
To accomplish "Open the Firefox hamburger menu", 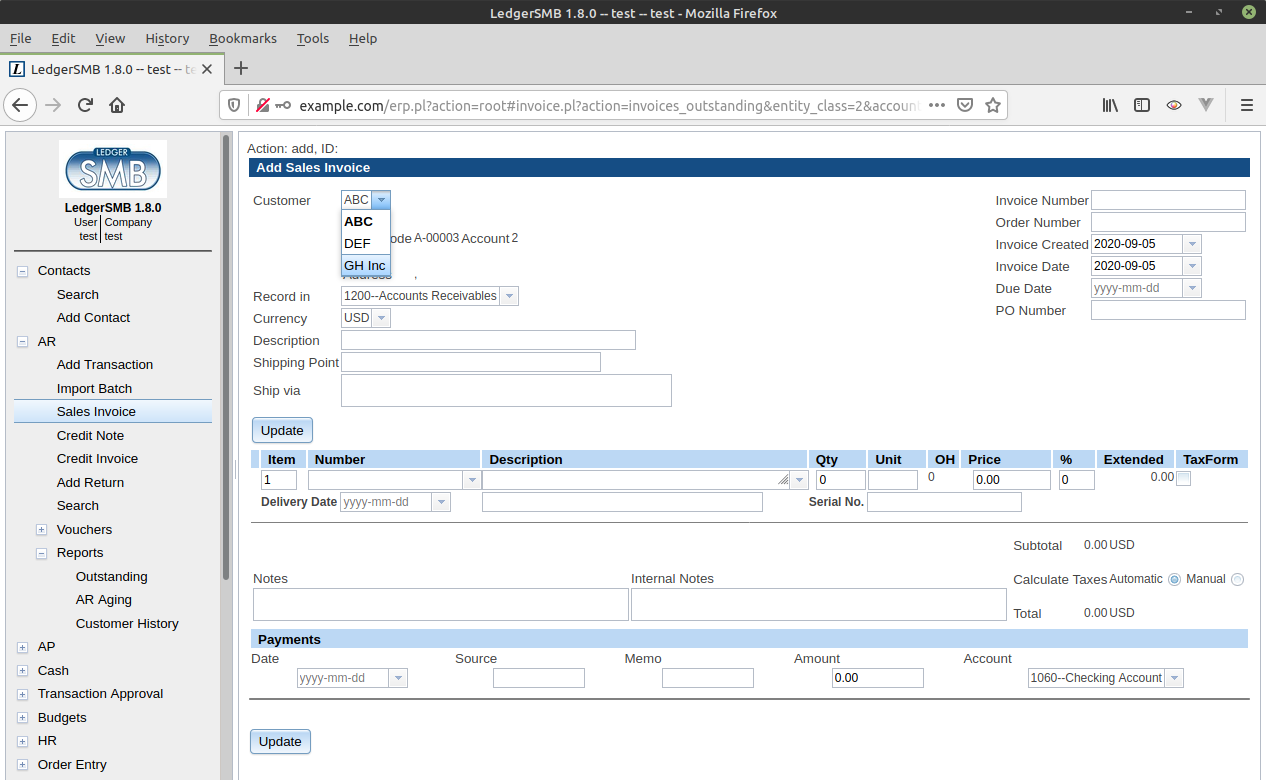I will point(1246,105).
